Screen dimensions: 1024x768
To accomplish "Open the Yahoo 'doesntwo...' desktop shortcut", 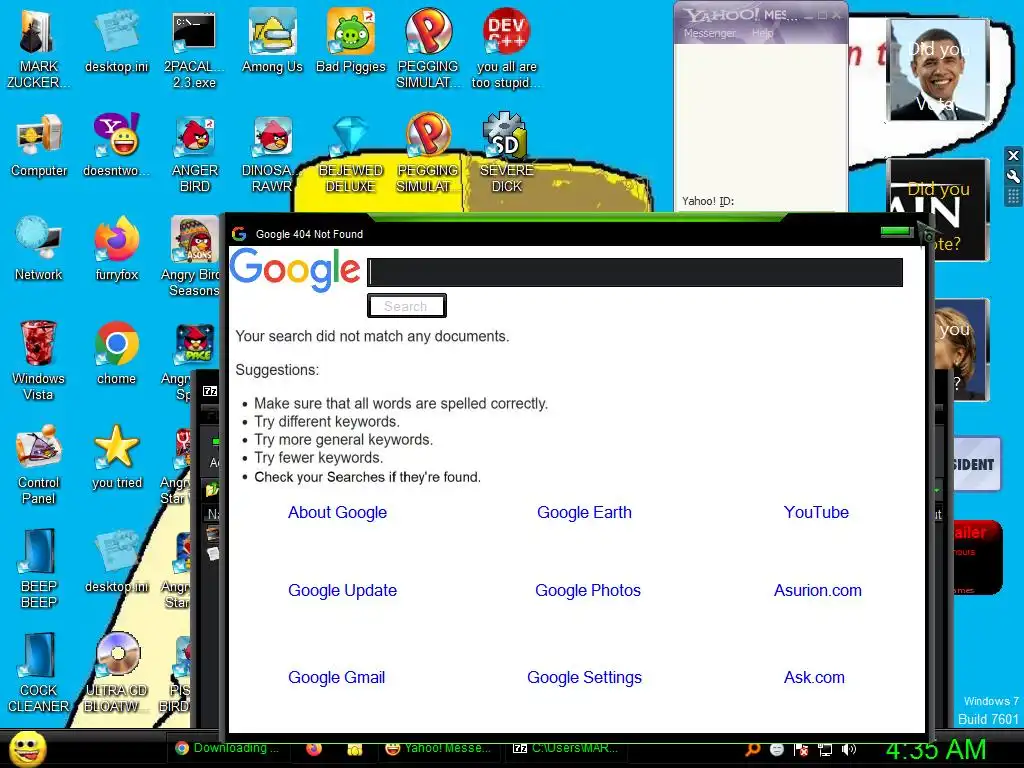I will click(116, 145).
